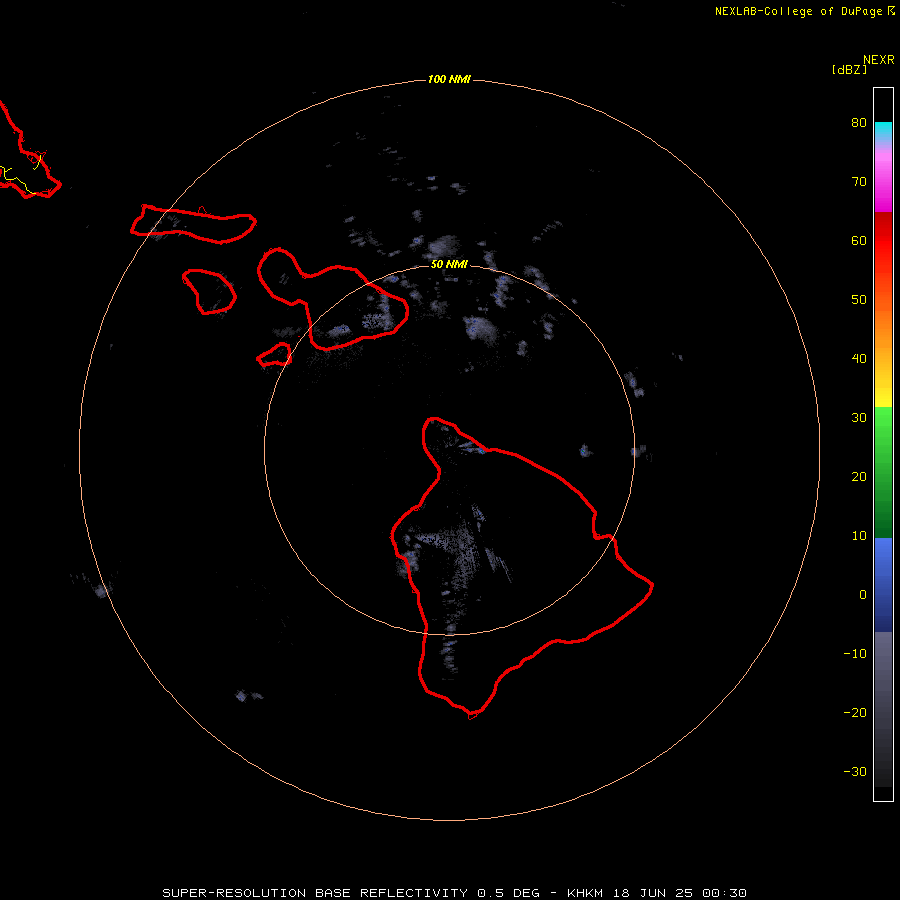Screen dimensions: 900x900
Task: Click the '70' value on the dBZ scale
Action: pos(859,181)
